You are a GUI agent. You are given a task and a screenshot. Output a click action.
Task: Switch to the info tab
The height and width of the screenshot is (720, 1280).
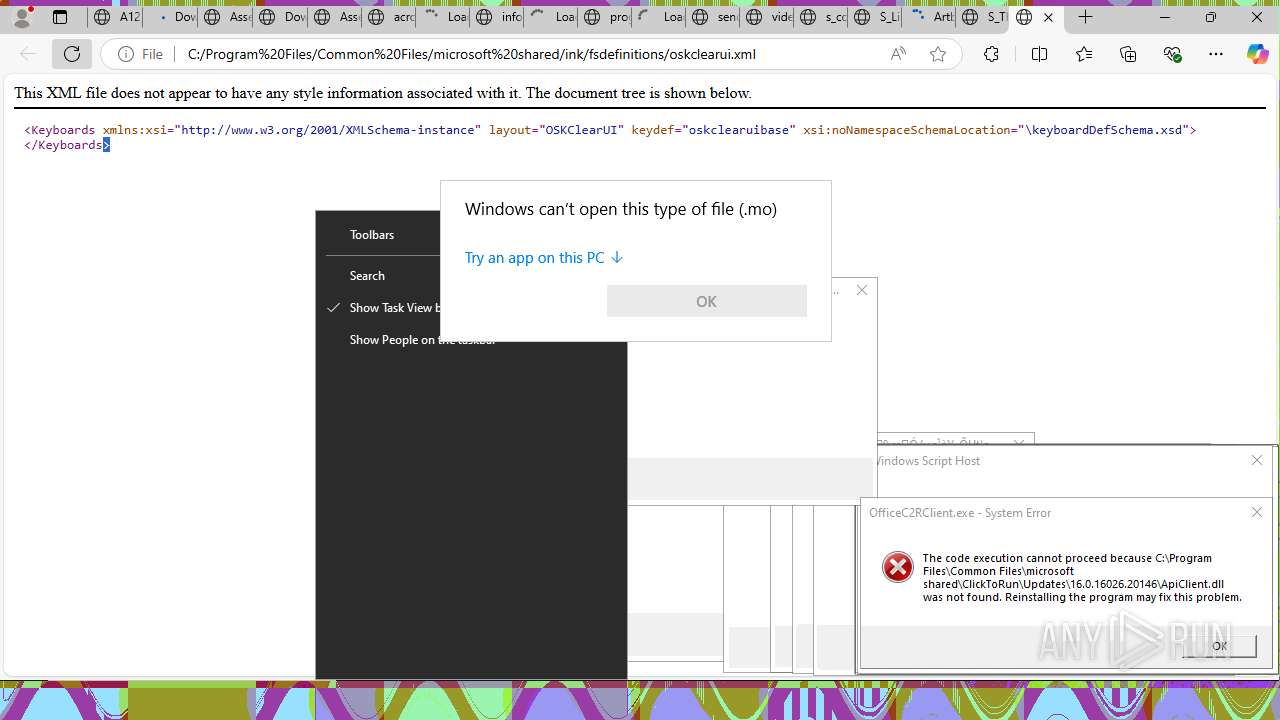click(498, 17)
